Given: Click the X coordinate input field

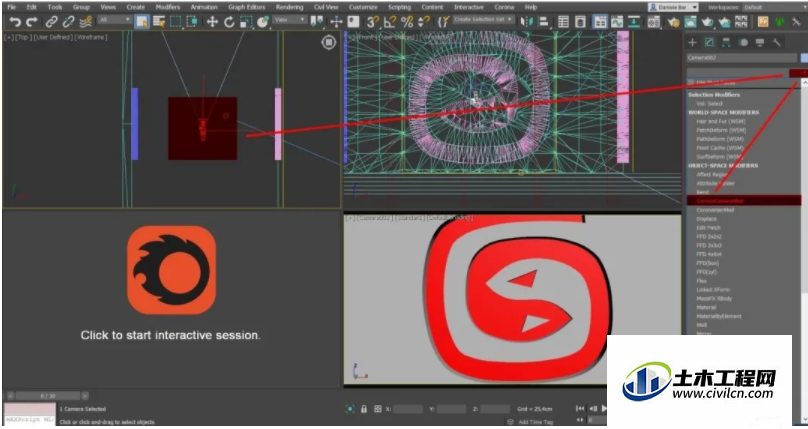Looking at the screenshot, I should point(408,409).
